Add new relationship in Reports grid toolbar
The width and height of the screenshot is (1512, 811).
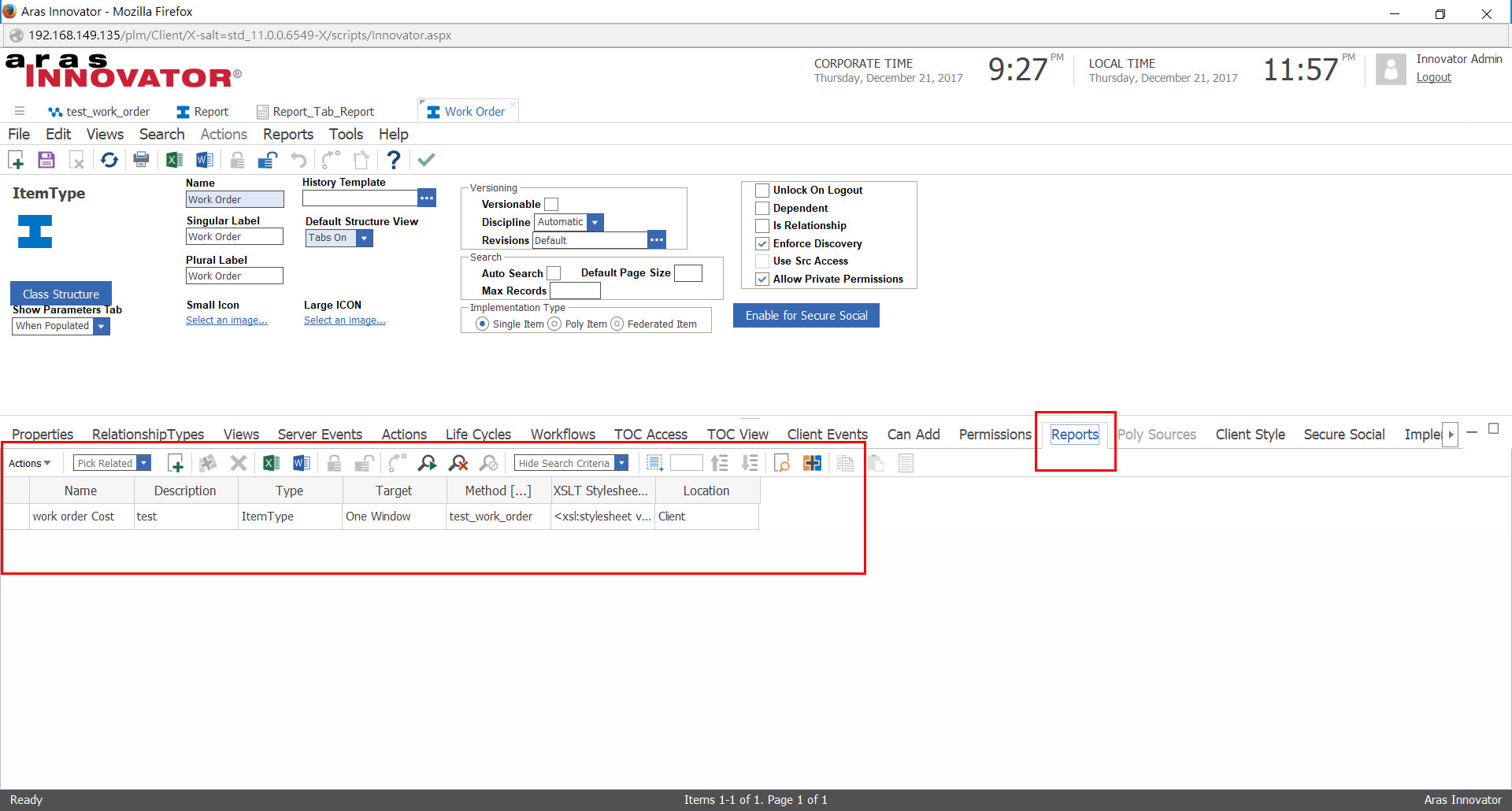point(176,463)
